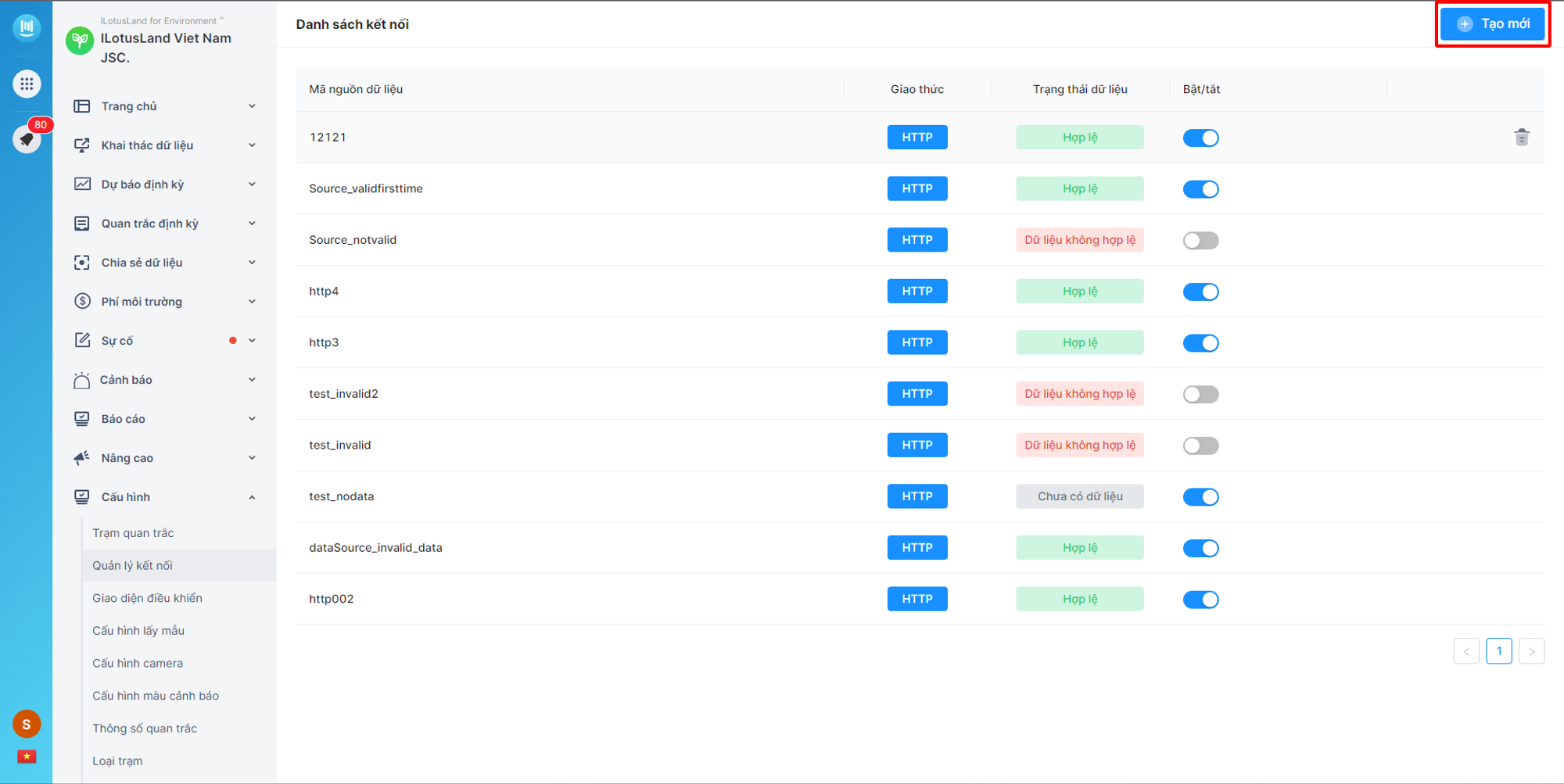
Task: Click the previous page arrow
Action: point(1466,651)
